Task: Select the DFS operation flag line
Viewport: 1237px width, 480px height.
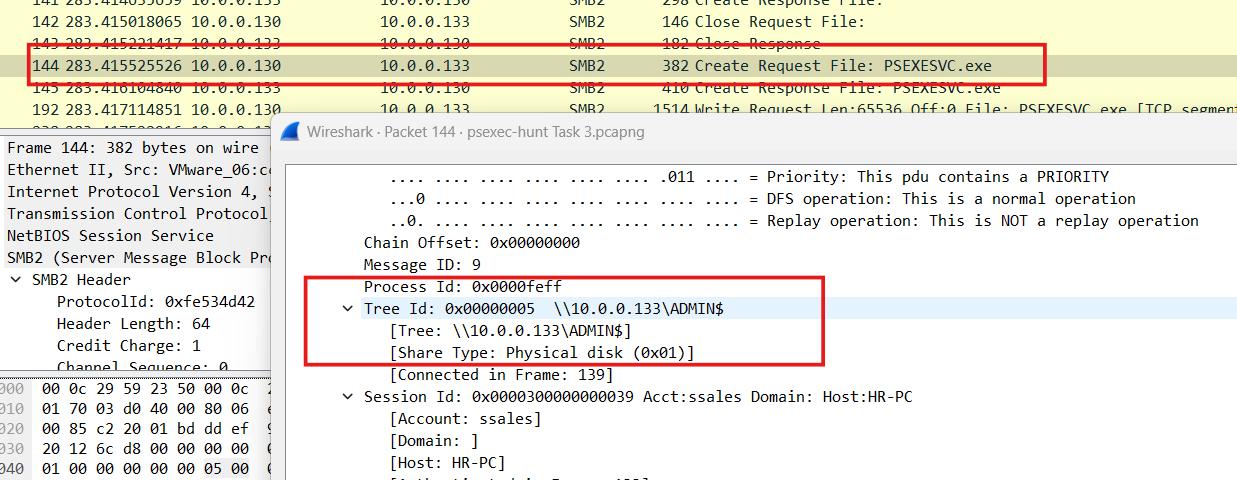Action: point(762,199)
